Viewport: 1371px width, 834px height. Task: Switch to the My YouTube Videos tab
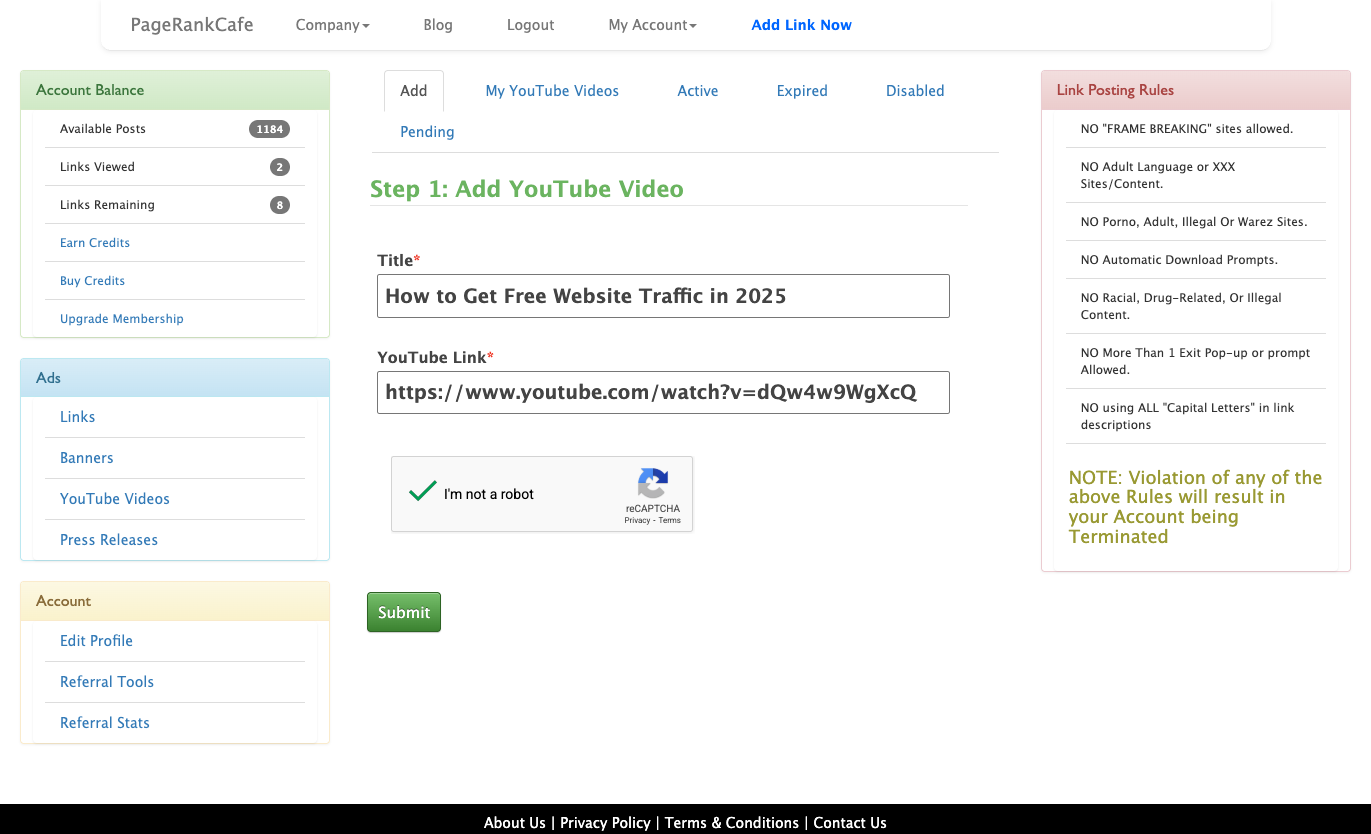pyautogui.click(x=551, y=90)
